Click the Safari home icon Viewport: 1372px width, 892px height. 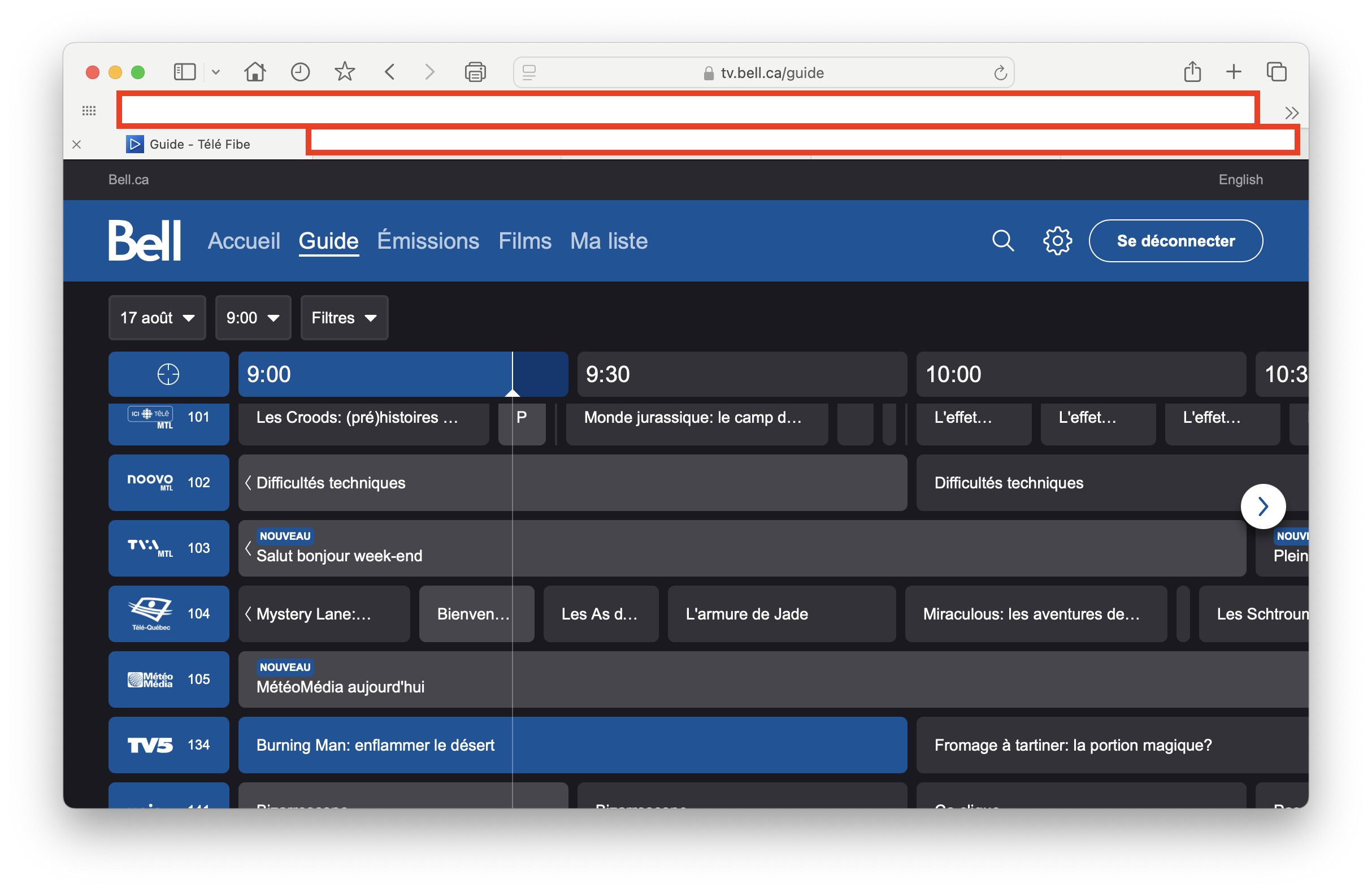[x=255, y=72]
